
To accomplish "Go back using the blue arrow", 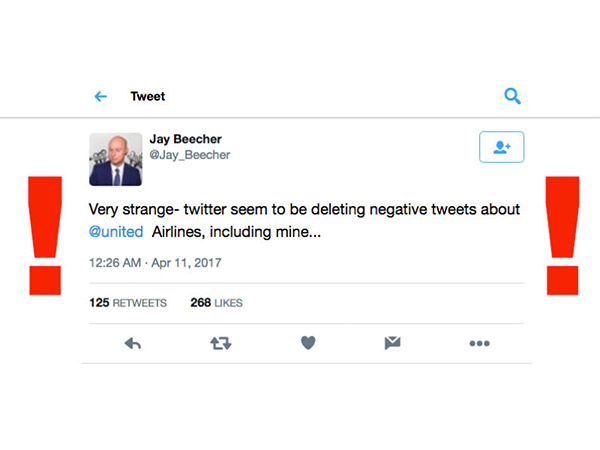I will pos(100,97).
